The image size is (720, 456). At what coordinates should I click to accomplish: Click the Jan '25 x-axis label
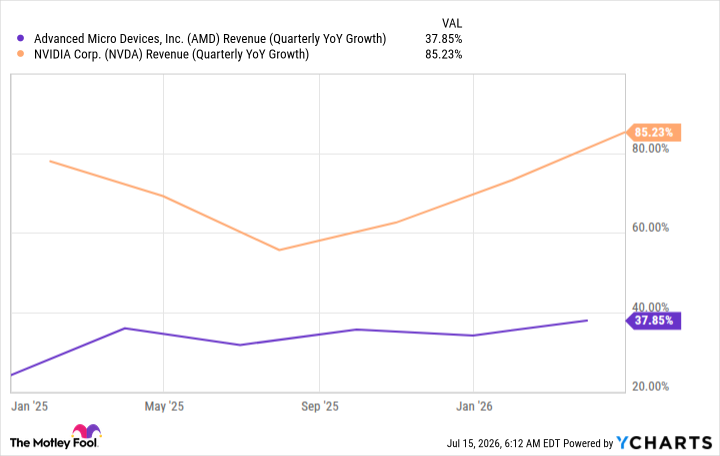pos(29,406)
